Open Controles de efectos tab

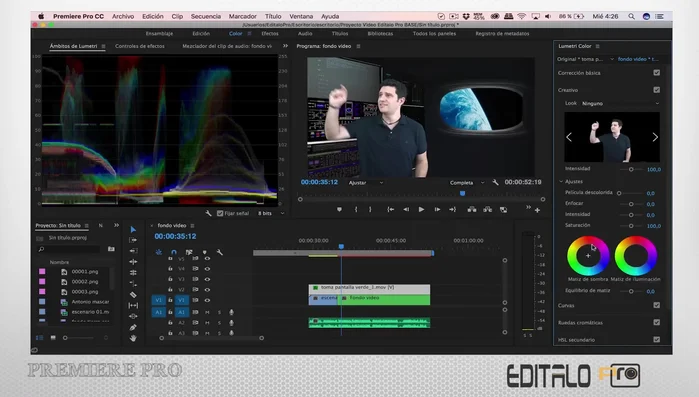click(140, 46)
